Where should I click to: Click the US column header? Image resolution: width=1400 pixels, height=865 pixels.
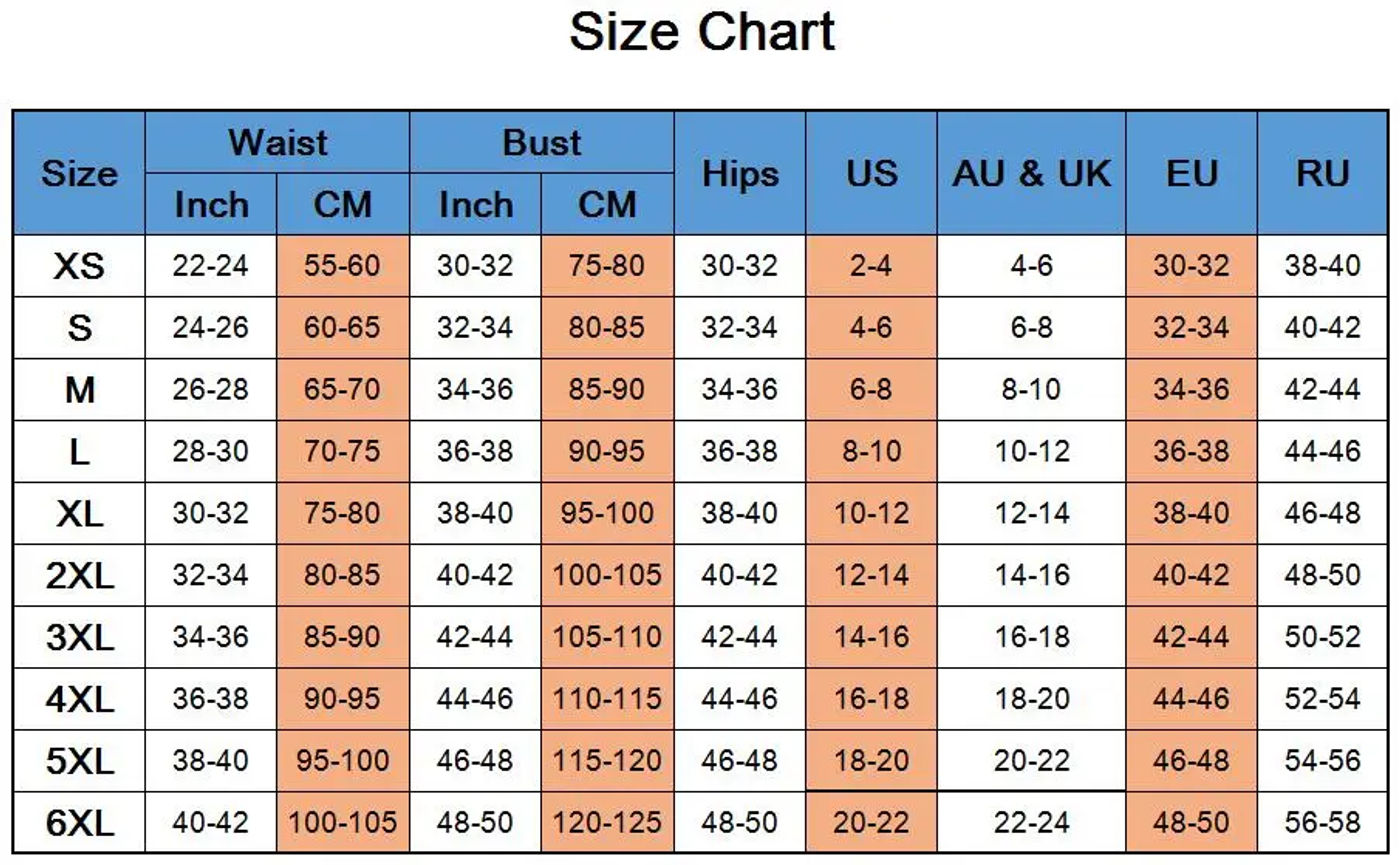click(x=871, y=173)
